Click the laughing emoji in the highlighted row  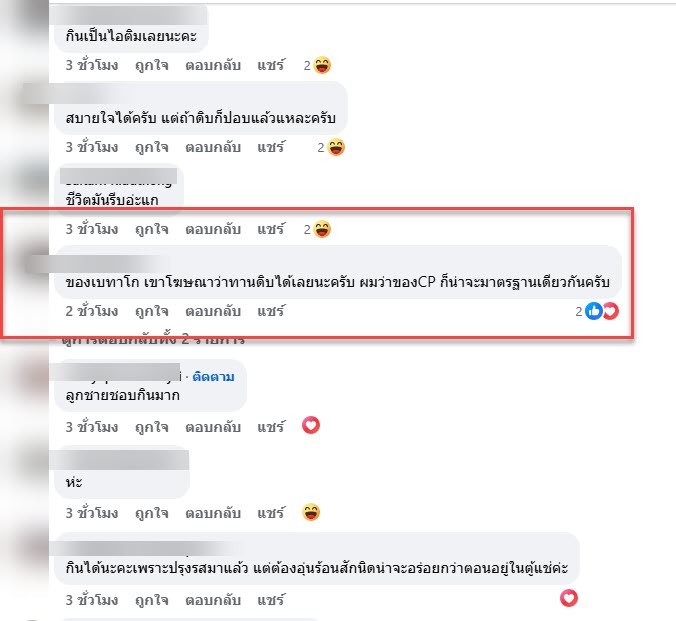tap(322, 229)
